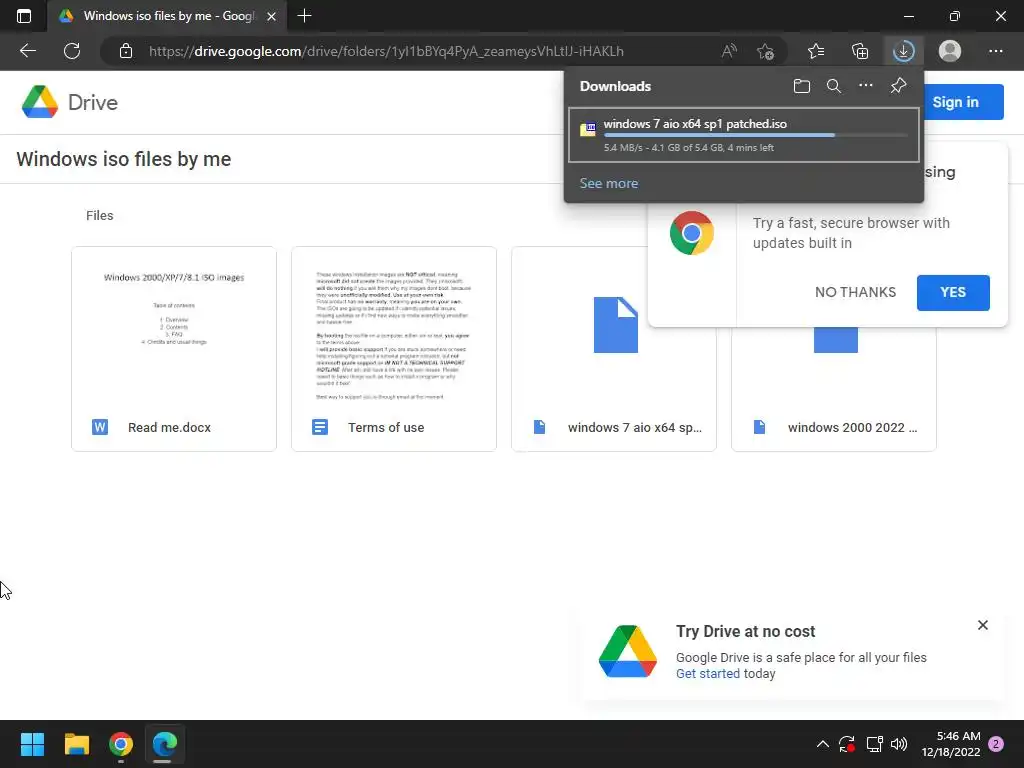Search downloads in the Downloads panel

coord(833,86)
